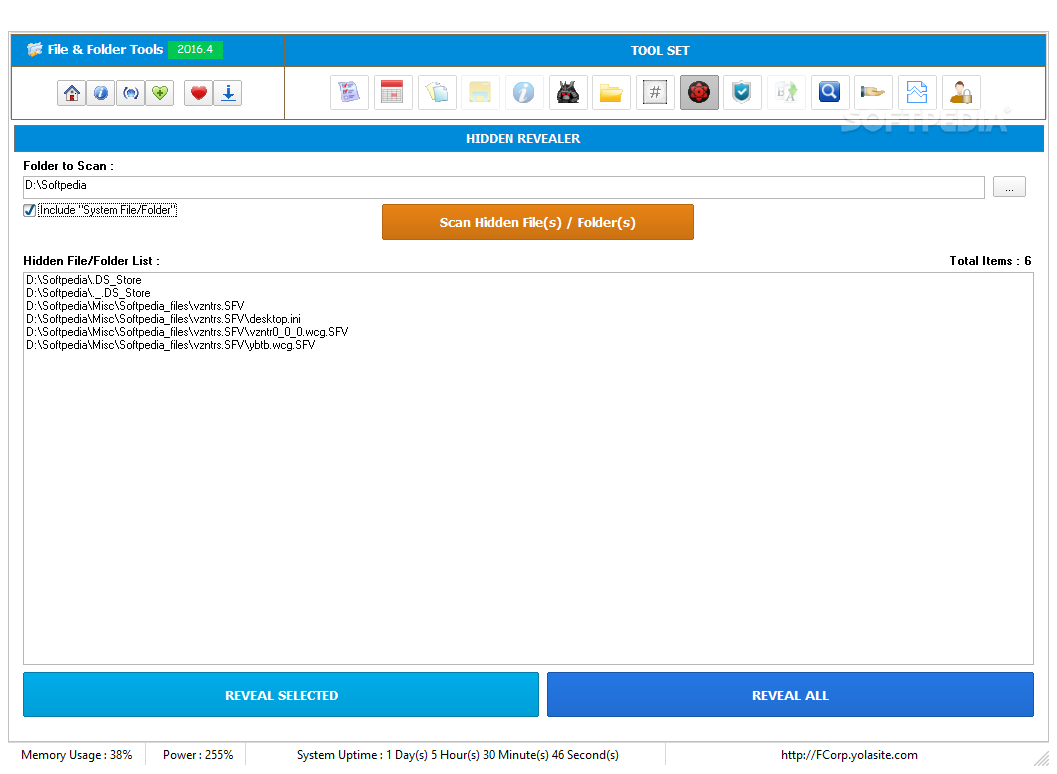Select the desktop.ini list entry

point(163,319)
